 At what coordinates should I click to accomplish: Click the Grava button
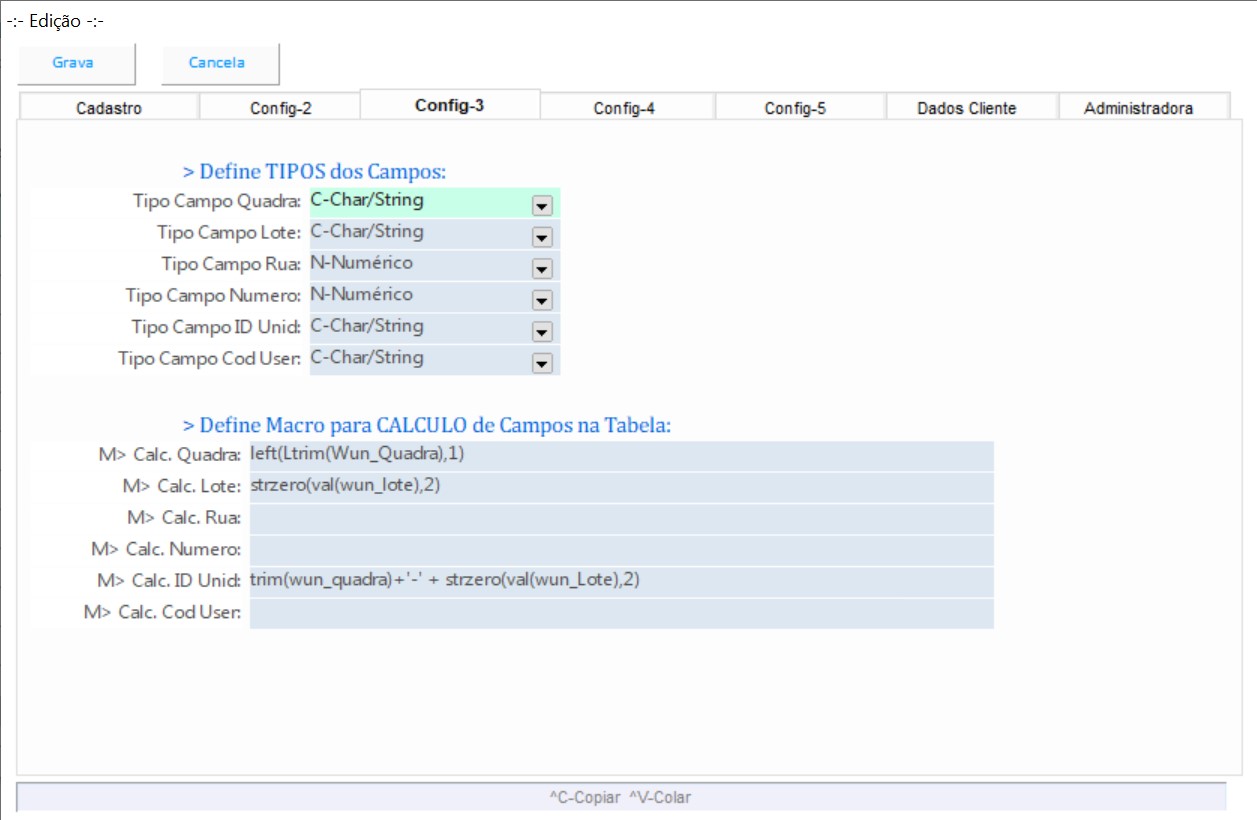coord(74,63)
